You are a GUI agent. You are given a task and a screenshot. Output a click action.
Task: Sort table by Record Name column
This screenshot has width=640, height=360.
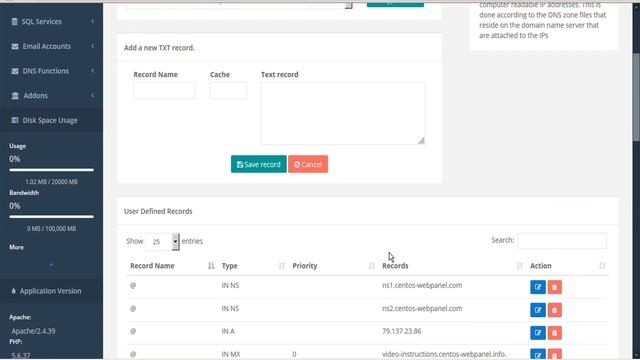tap(211, 266)
